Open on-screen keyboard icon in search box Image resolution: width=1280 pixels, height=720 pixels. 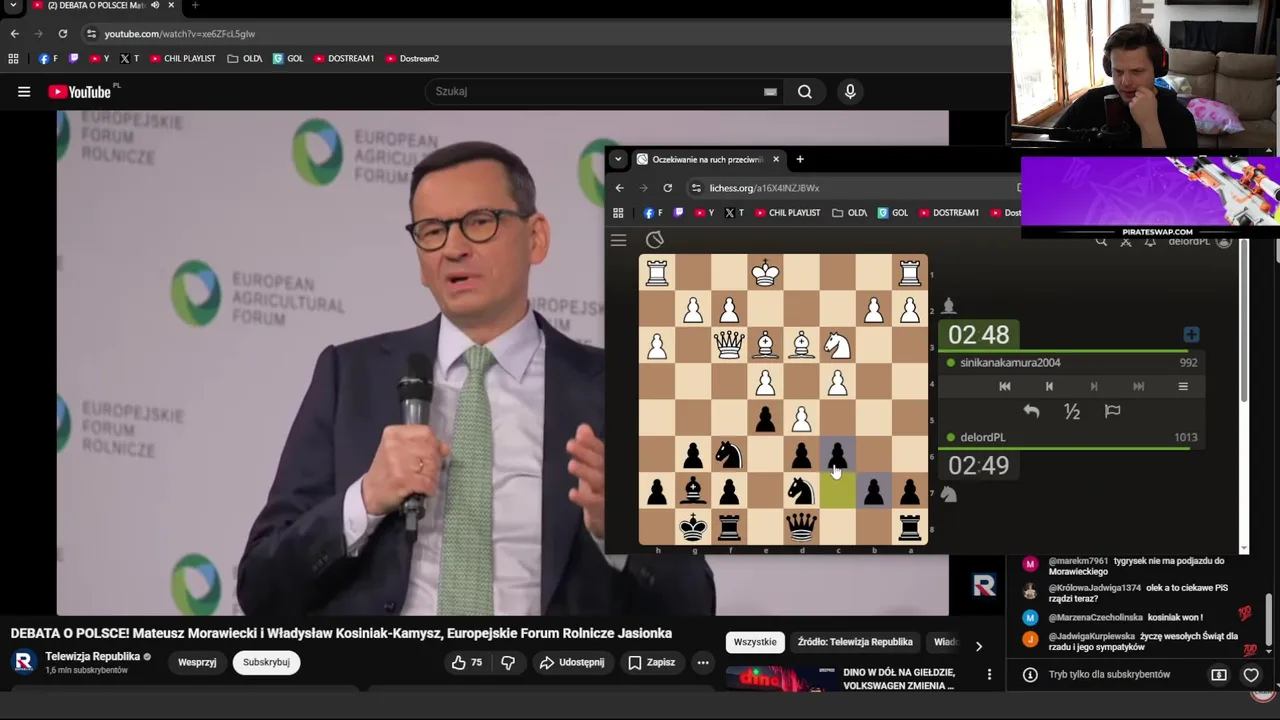click(770, 92)
